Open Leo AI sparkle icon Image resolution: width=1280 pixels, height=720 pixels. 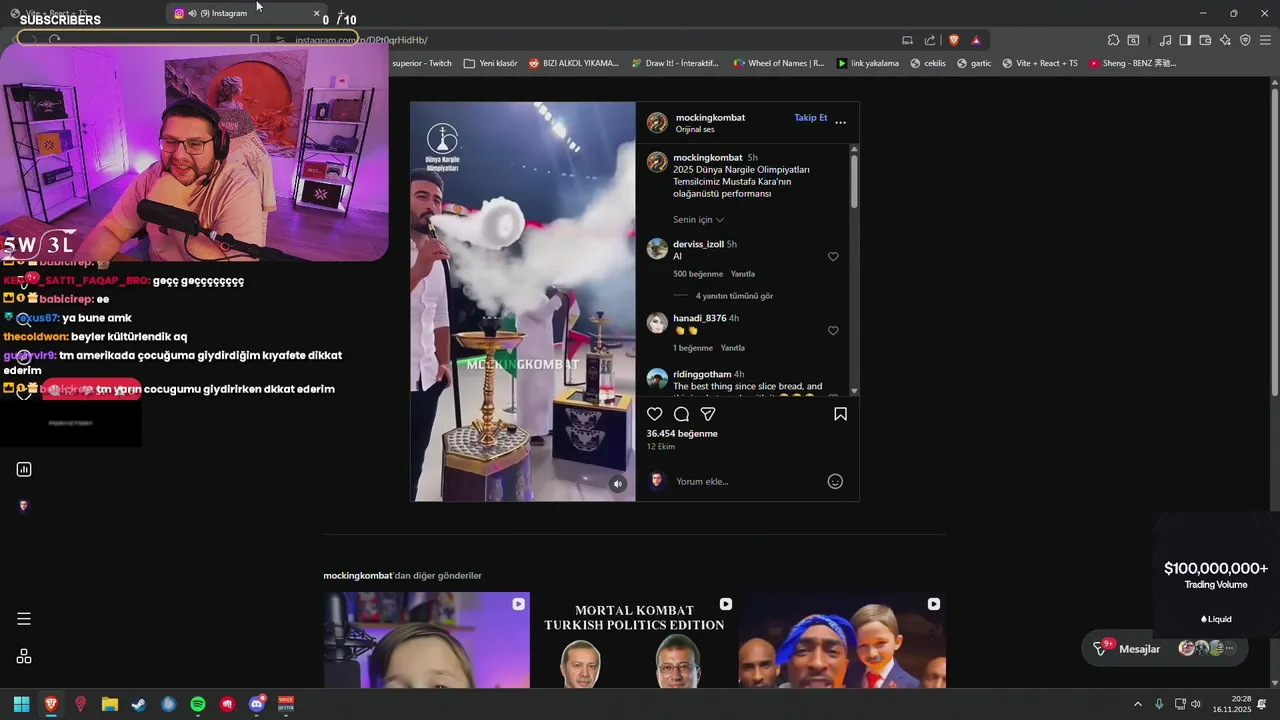point(1225,40)
